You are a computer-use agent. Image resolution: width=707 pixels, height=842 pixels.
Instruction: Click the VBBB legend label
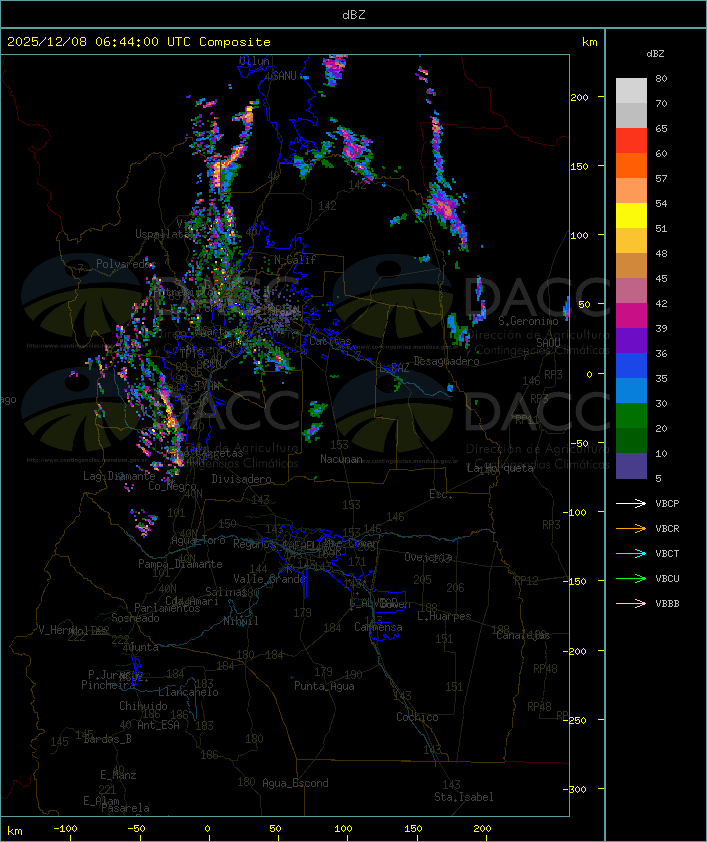tap(667, 603)
